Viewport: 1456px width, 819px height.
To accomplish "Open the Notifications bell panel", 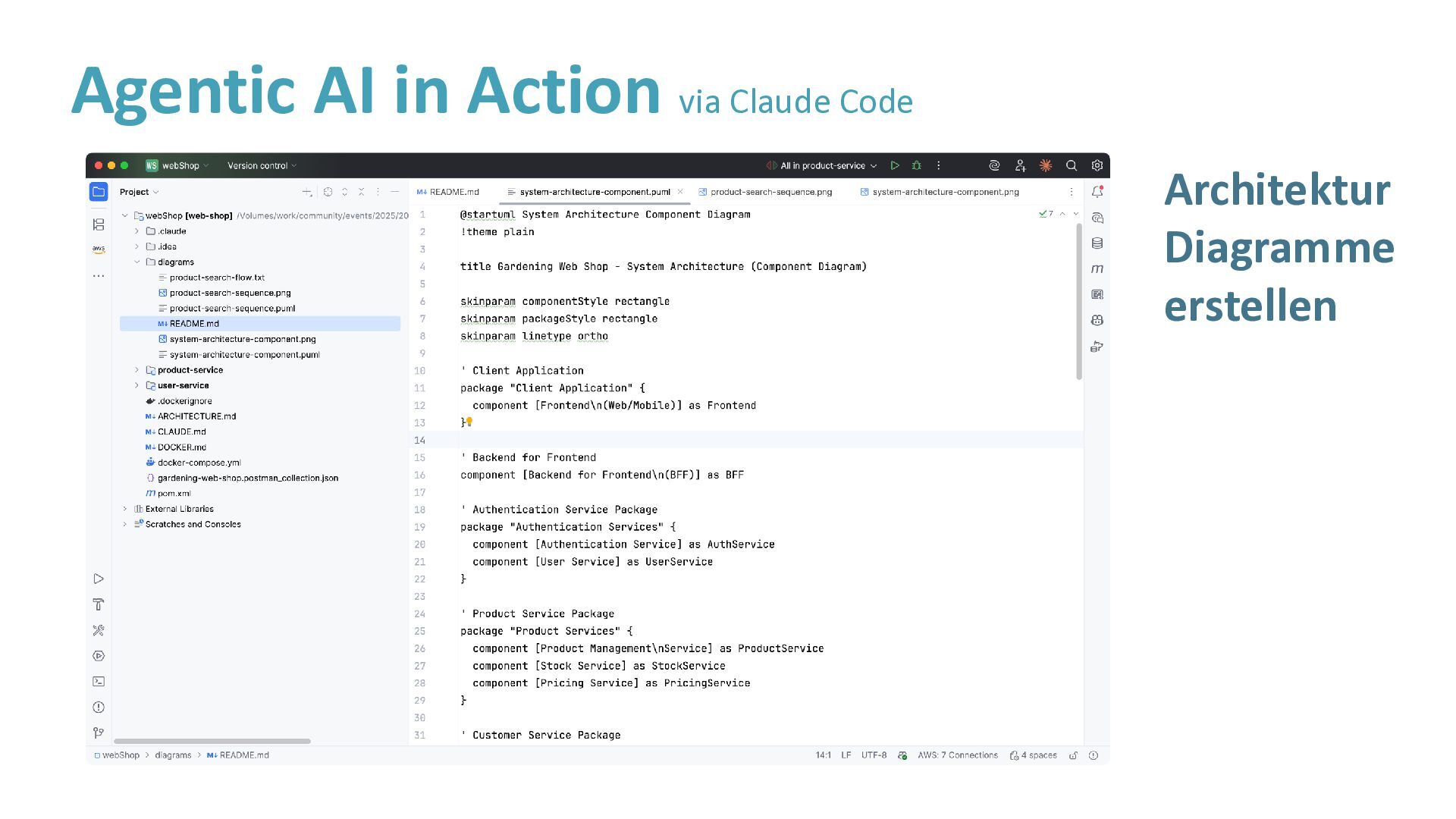I will tap(1097, 192).
